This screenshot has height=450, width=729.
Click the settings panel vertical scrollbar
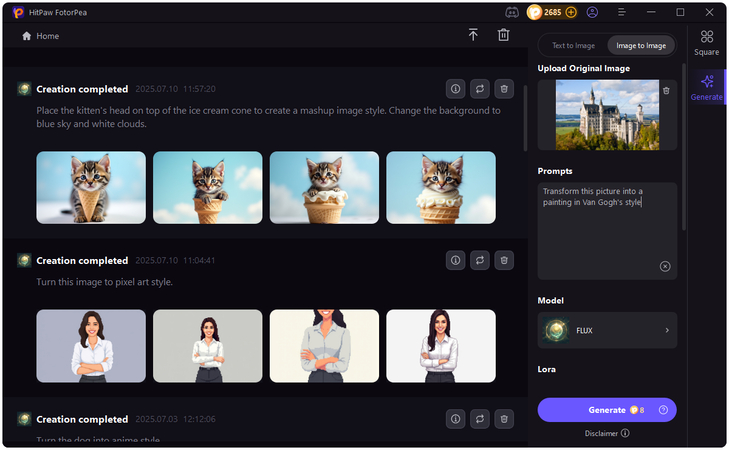point(684,147)
